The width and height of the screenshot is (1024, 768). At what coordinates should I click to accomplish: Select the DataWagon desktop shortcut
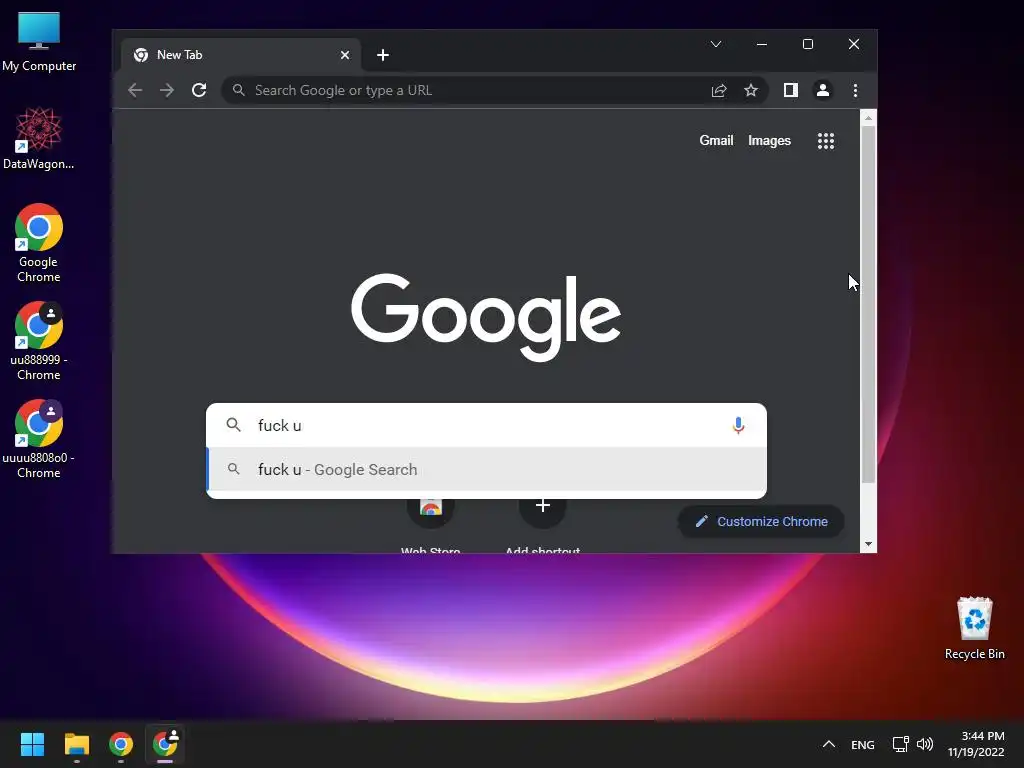tap(39, 138)
